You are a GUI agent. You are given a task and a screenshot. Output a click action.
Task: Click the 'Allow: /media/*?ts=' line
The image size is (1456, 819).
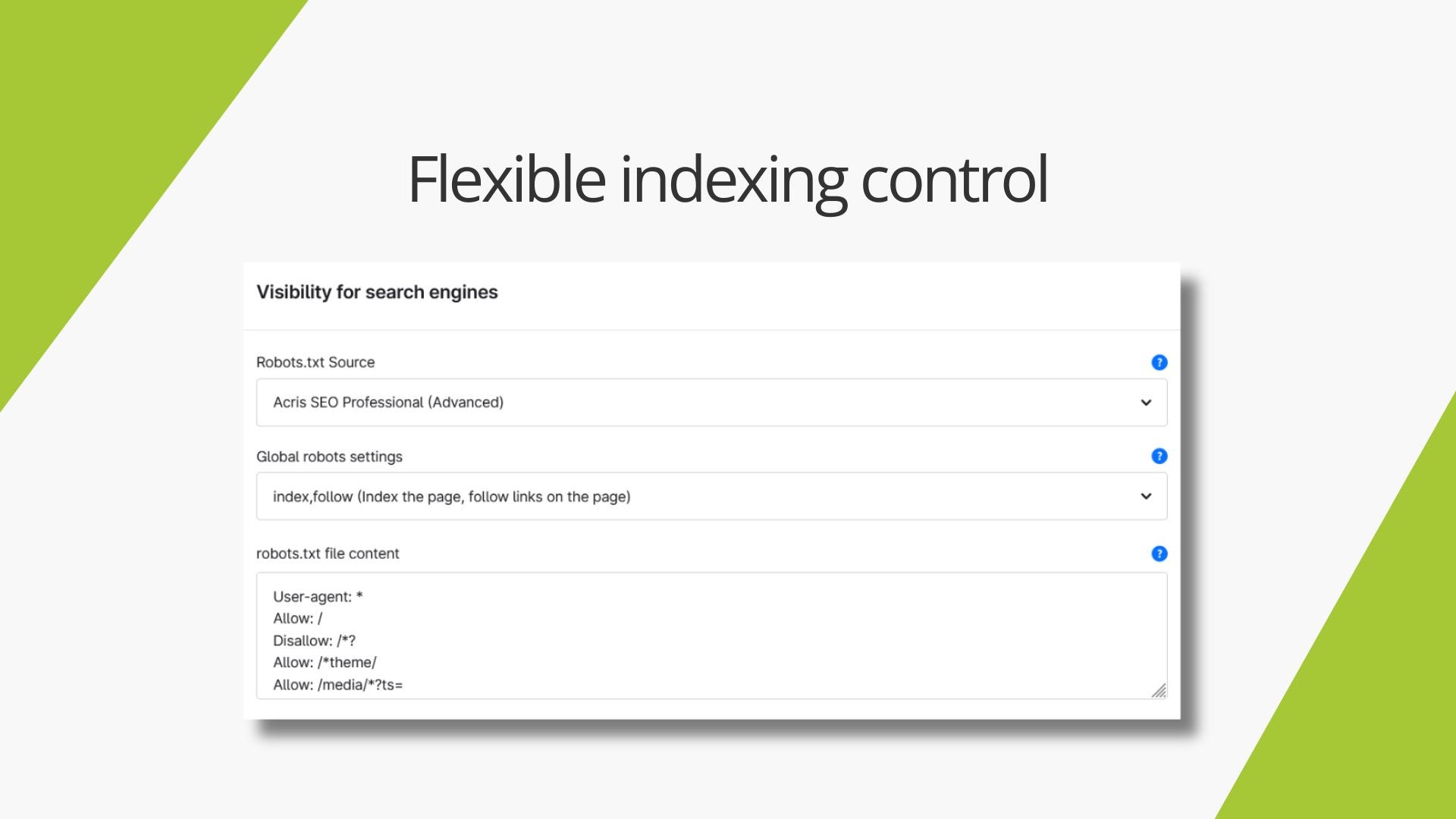pyautogui.click(x=337, y=685)
